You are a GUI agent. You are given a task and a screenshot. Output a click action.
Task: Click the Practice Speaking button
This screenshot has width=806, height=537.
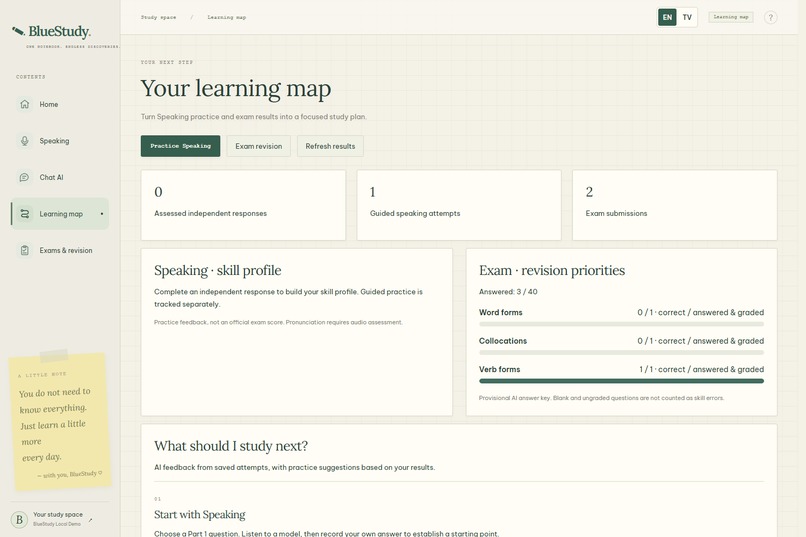click(180, 146)
